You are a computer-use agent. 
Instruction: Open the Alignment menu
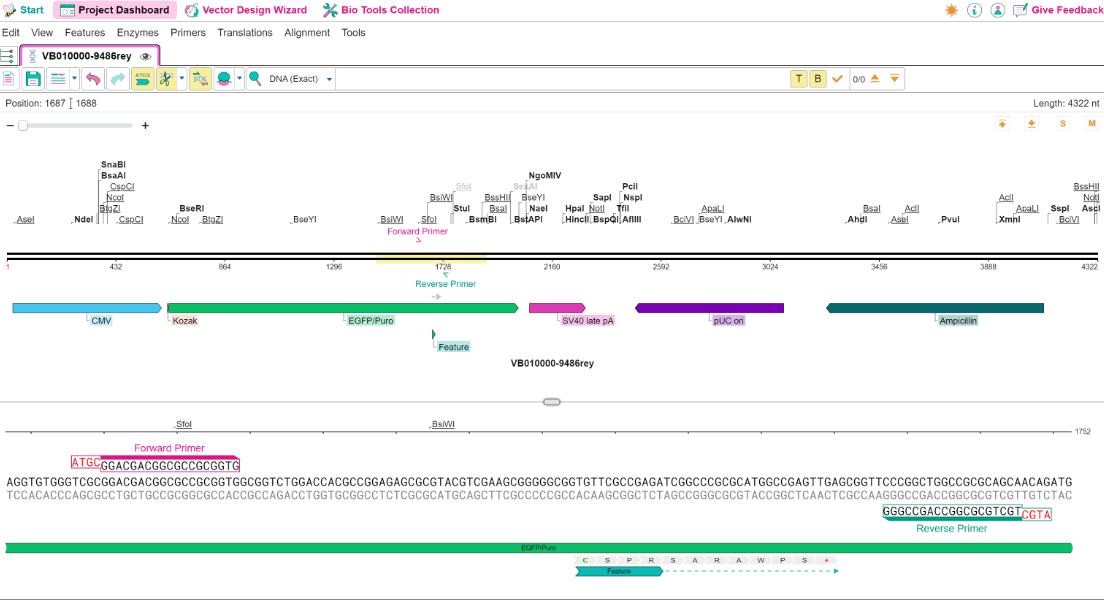click(307, 32)
